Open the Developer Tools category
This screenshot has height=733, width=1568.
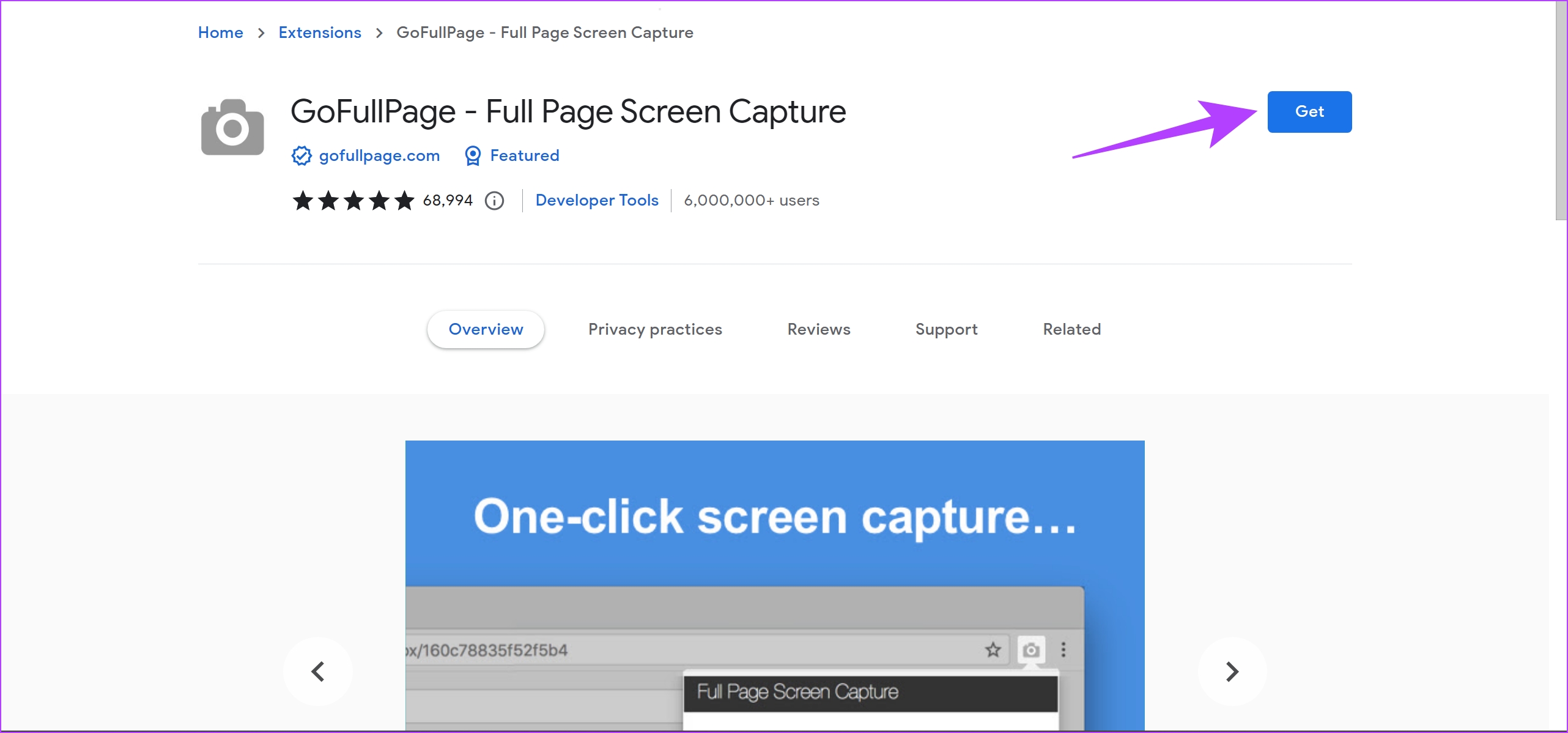597,201
